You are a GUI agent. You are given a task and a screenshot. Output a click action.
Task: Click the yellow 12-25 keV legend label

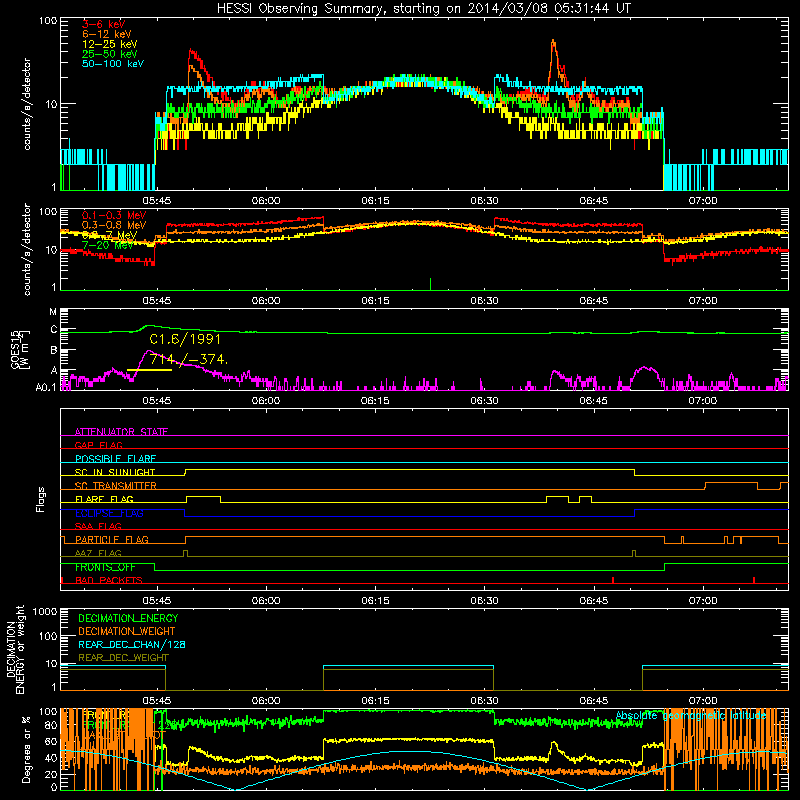click(110, 44)
